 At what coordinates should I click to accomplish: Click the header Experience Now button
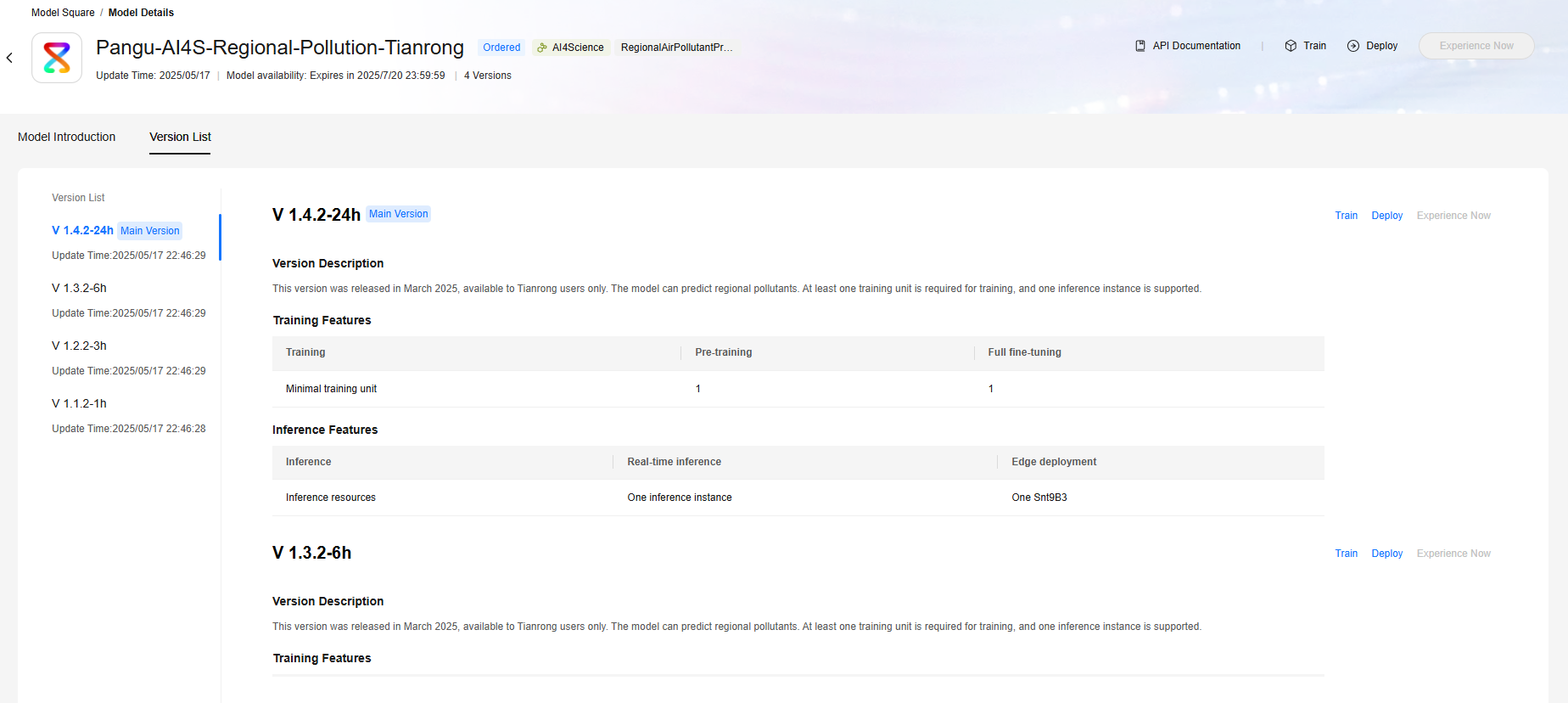(x=1476, y=46)
